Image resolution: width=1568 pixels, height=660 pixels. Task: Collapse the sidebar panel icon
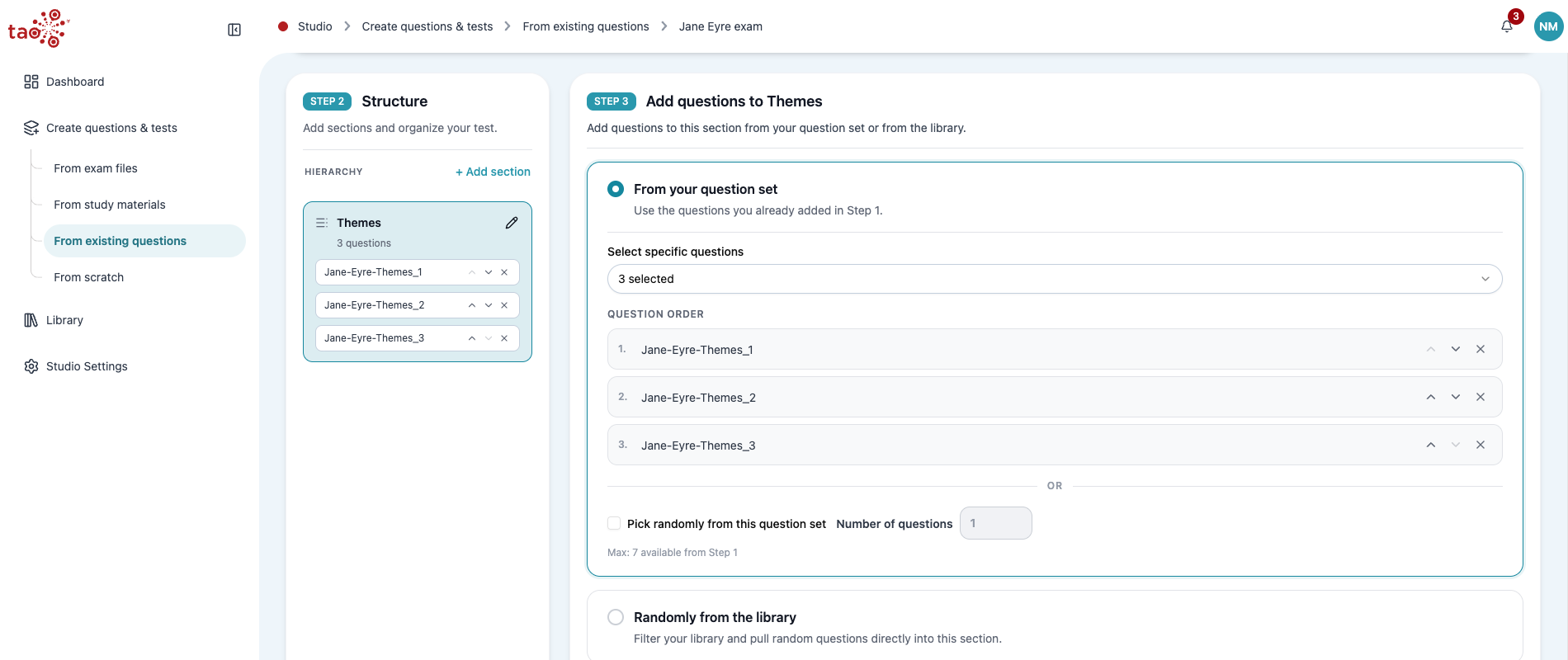click(x=234, y=30)
